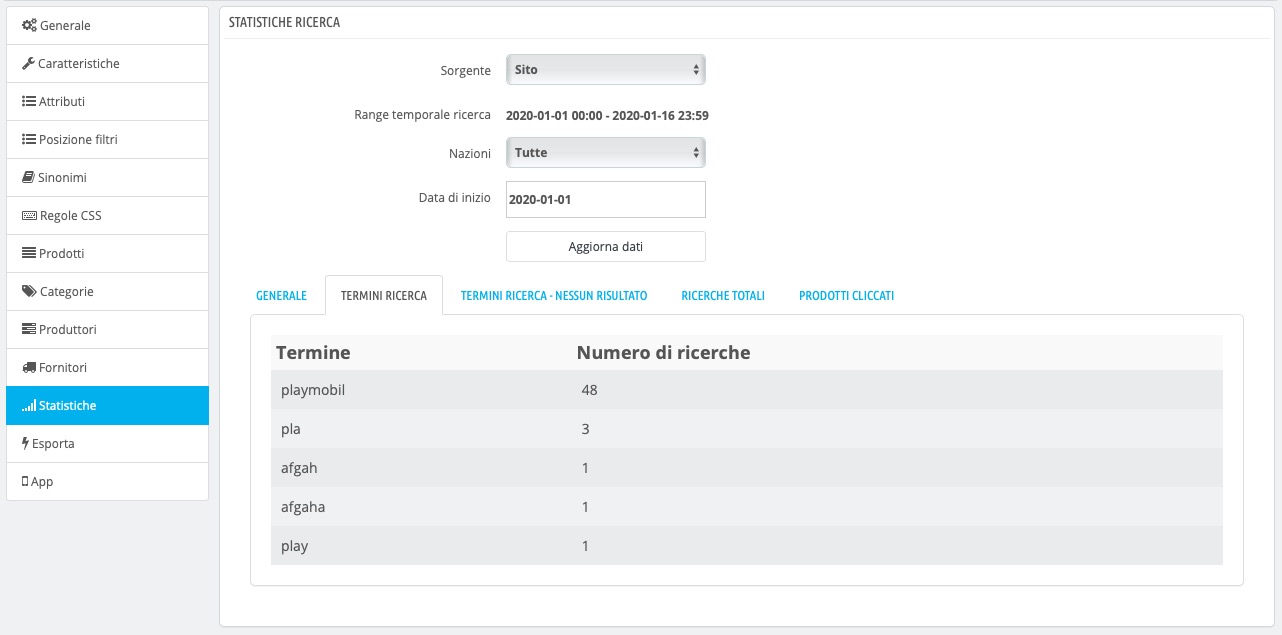1282x635 pixels.
Task: Click the list icon beside Attributi
Action: pyautogui.click(x=29, y=102)
